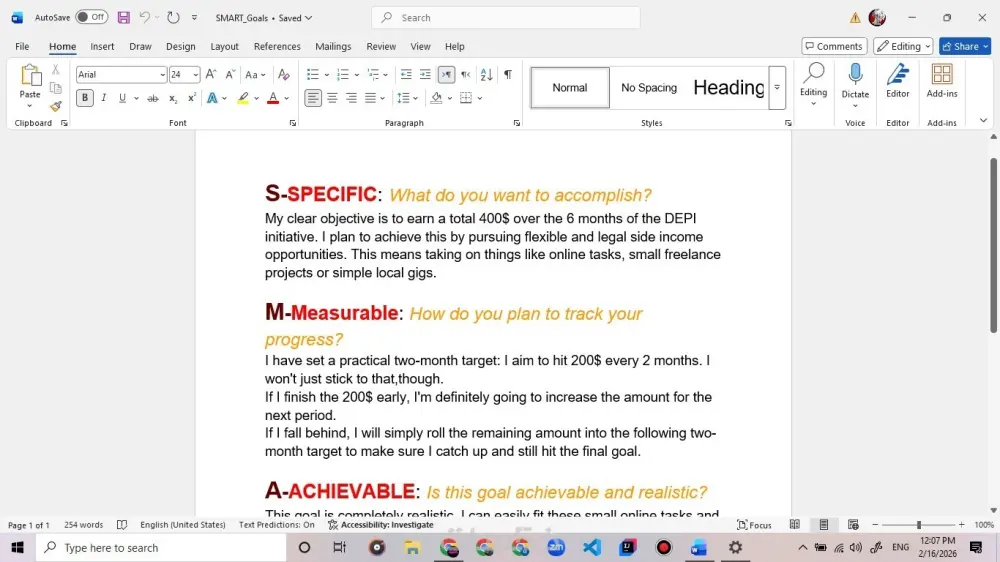Open the File menu
The height and width of the screenshot is (562, 1000).
tap(22, 46)
